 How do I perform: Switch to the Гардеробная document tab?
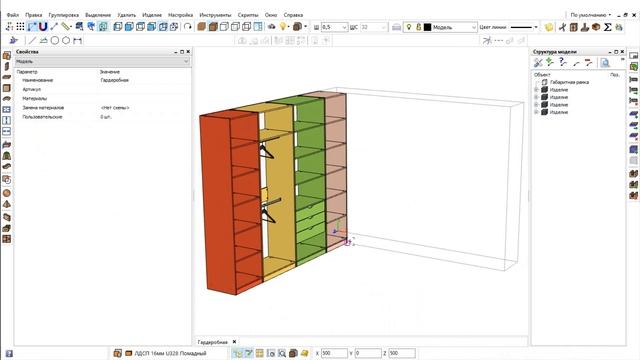pyautogui.click(x=212, y=342)
